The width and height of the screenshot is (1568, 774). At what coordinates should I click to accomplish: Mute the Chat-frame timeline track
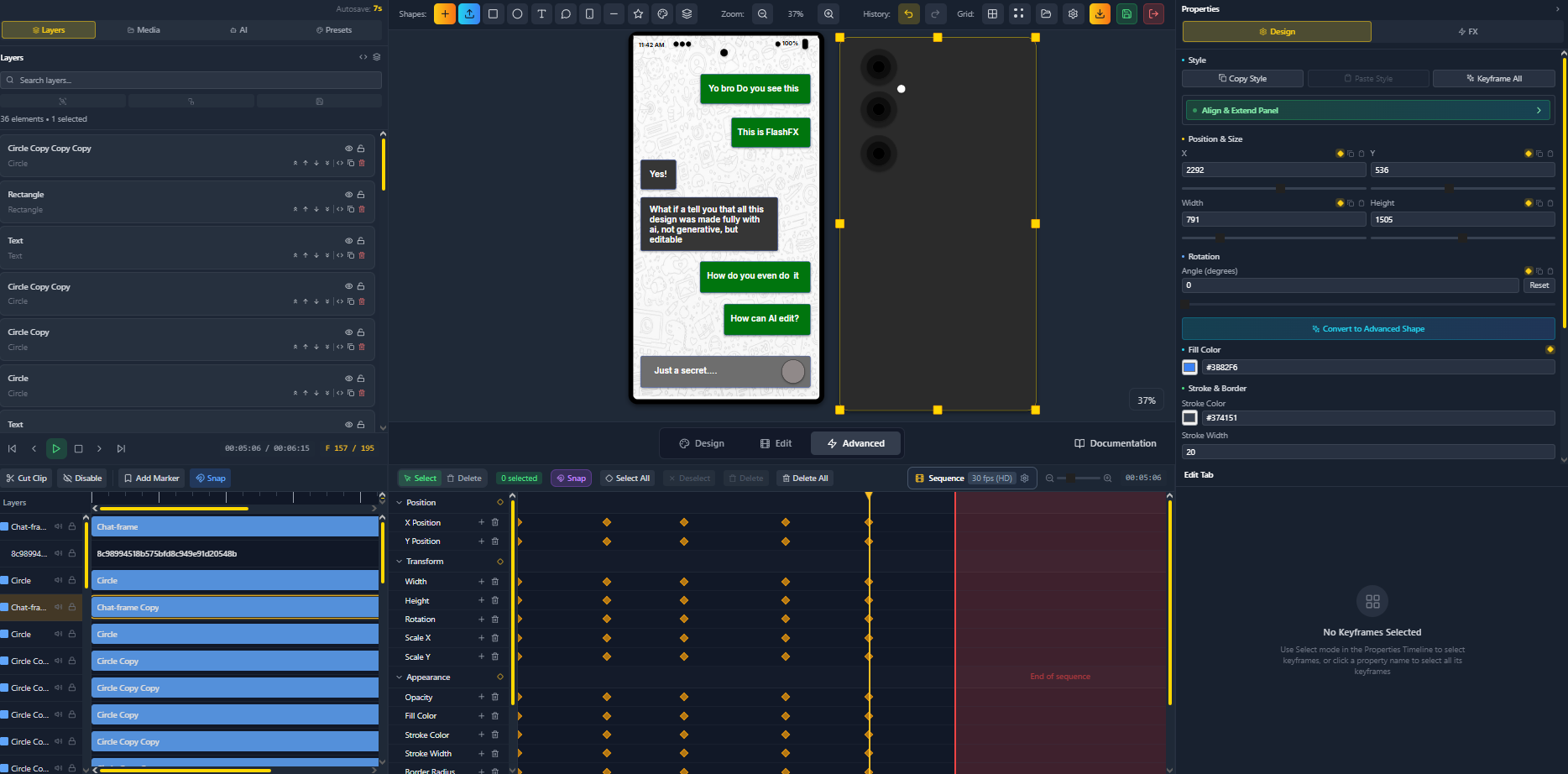click(57, 526)
